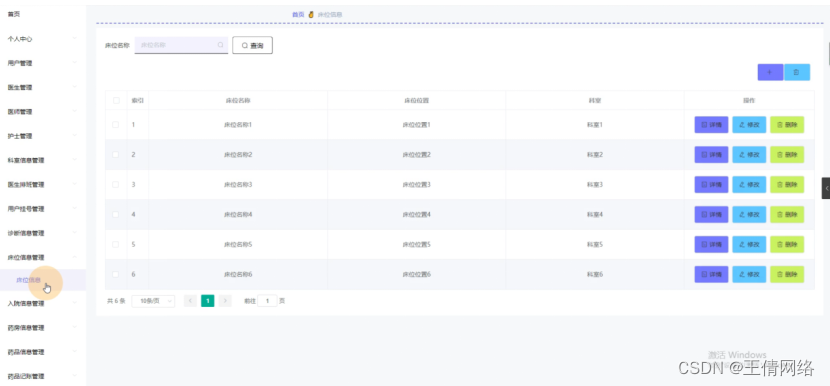The height and width of the screenshot is (386, 830).
Task: Click 修改 edit button for 床位名称6
Action: [749, 274]
